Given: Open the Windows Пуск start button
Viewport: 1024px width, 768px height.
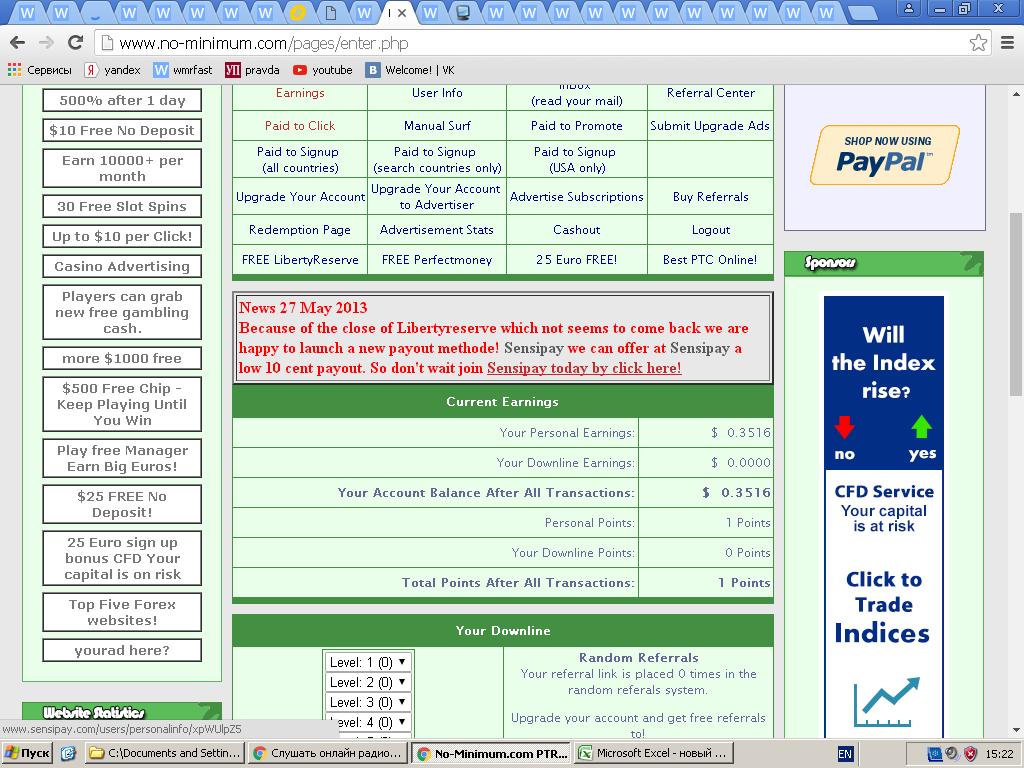Looking at the screenshot, I should tap(27, 753).
